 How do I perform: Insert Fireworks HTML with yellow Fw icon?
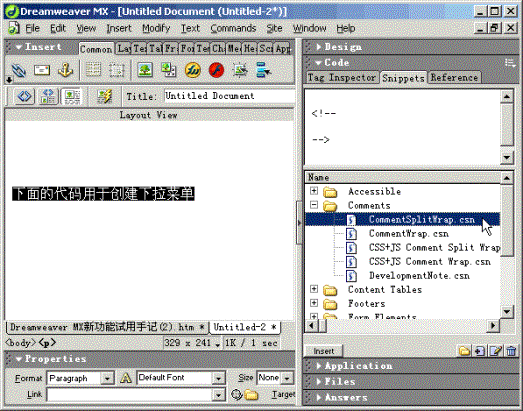click(193, 70)
